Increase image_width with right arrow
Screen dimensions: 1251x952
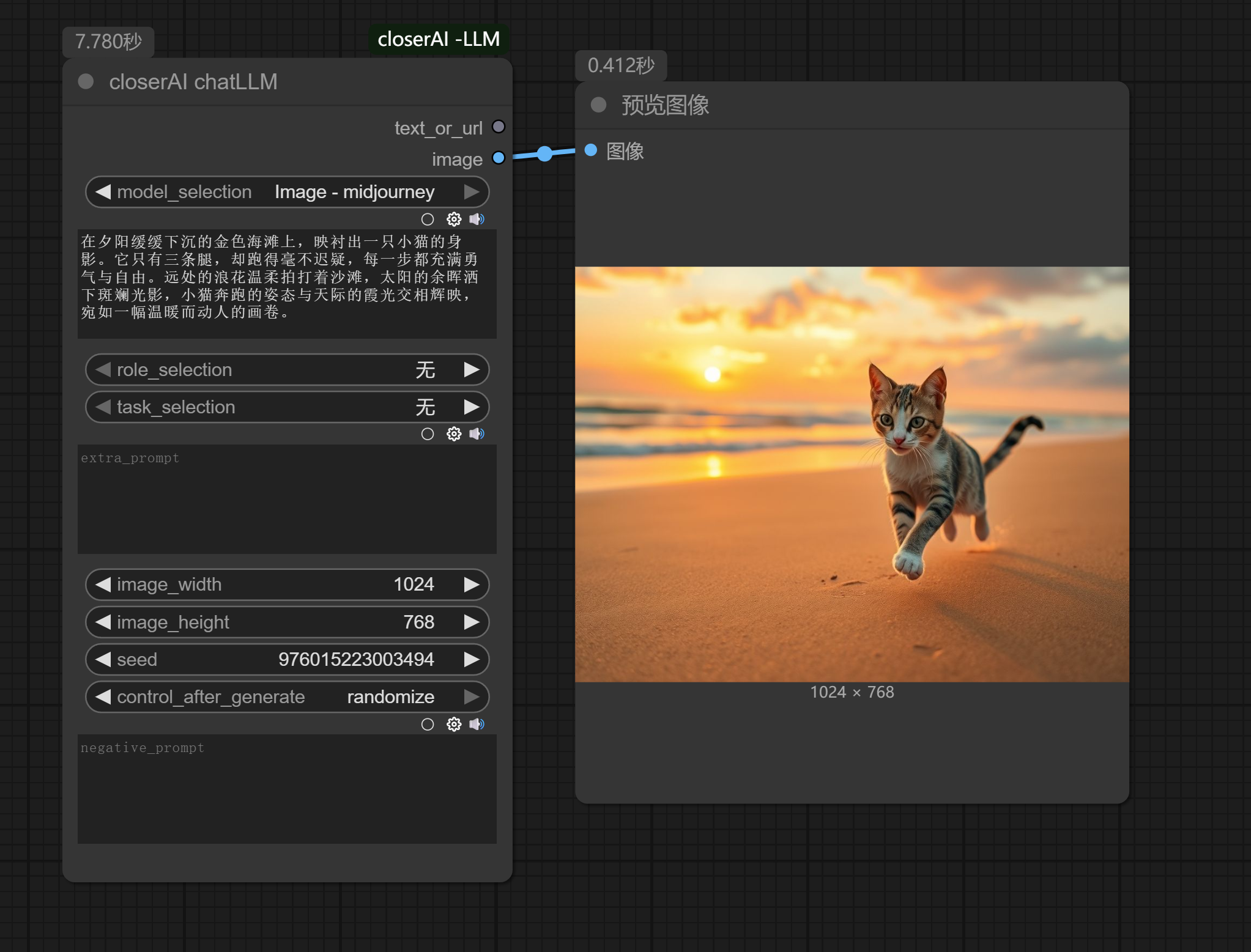point(472,585)
